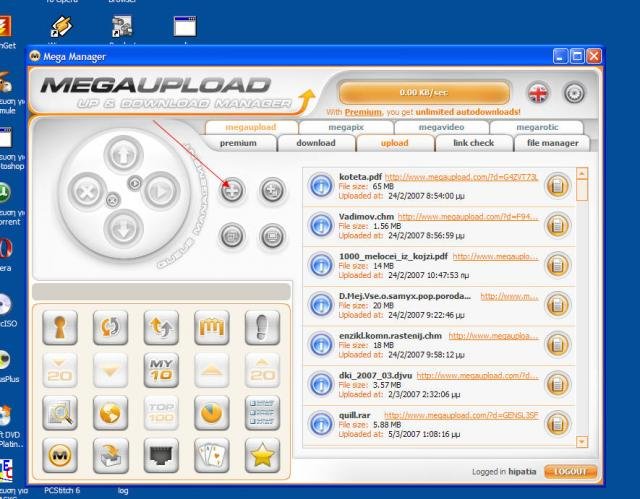The height and width of the screenshot is (499, 640).
Task: Open the Vadimov.chm megaupload link
Action: click(x=468, y=217)
